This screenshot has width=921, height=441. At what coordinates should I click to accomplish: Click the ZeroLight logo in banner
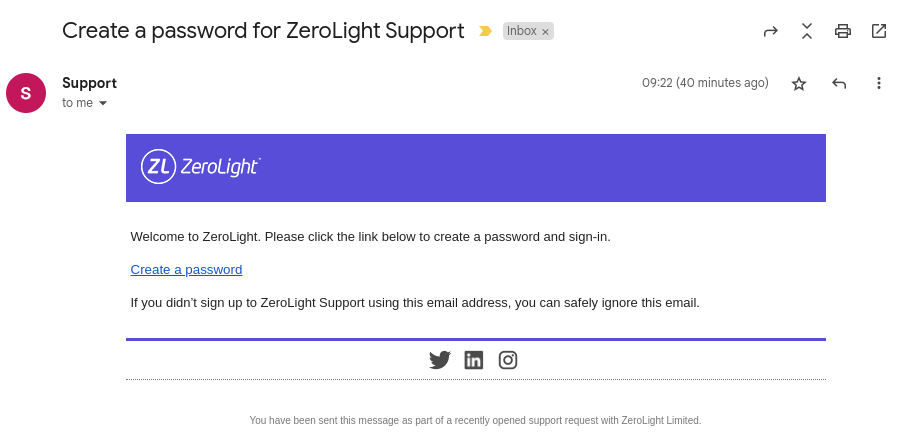[x=201, y=167]
